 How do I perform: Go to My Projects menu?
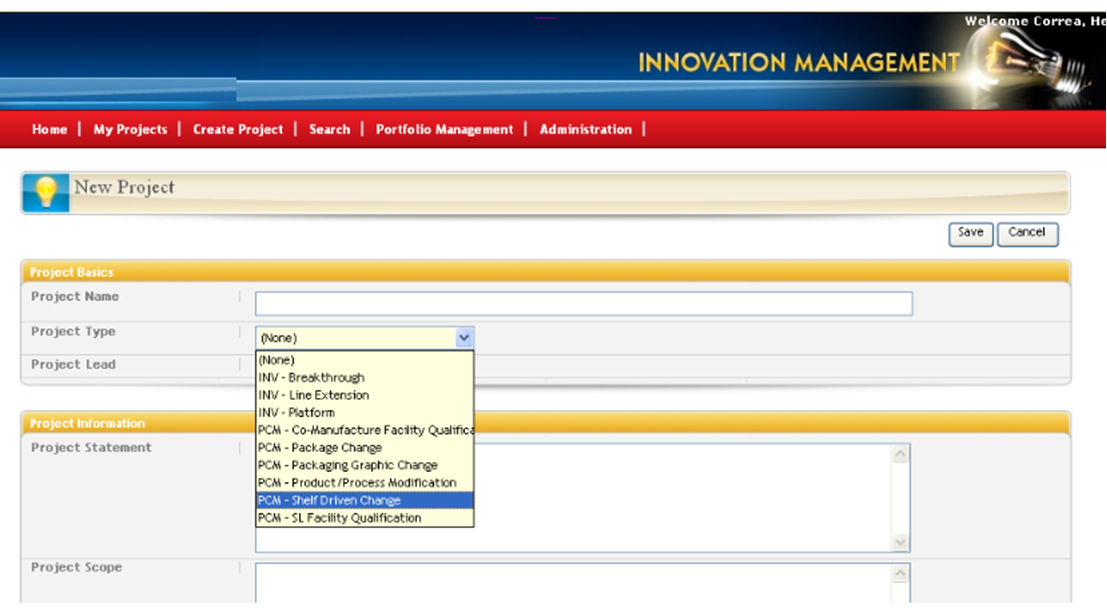coord(130,129)
